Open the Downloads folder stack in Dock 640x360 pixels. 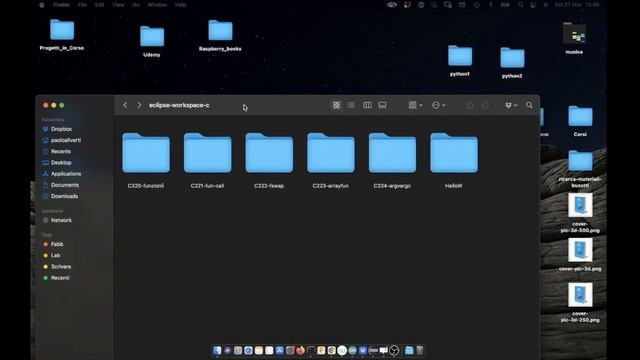coord(409,350)
